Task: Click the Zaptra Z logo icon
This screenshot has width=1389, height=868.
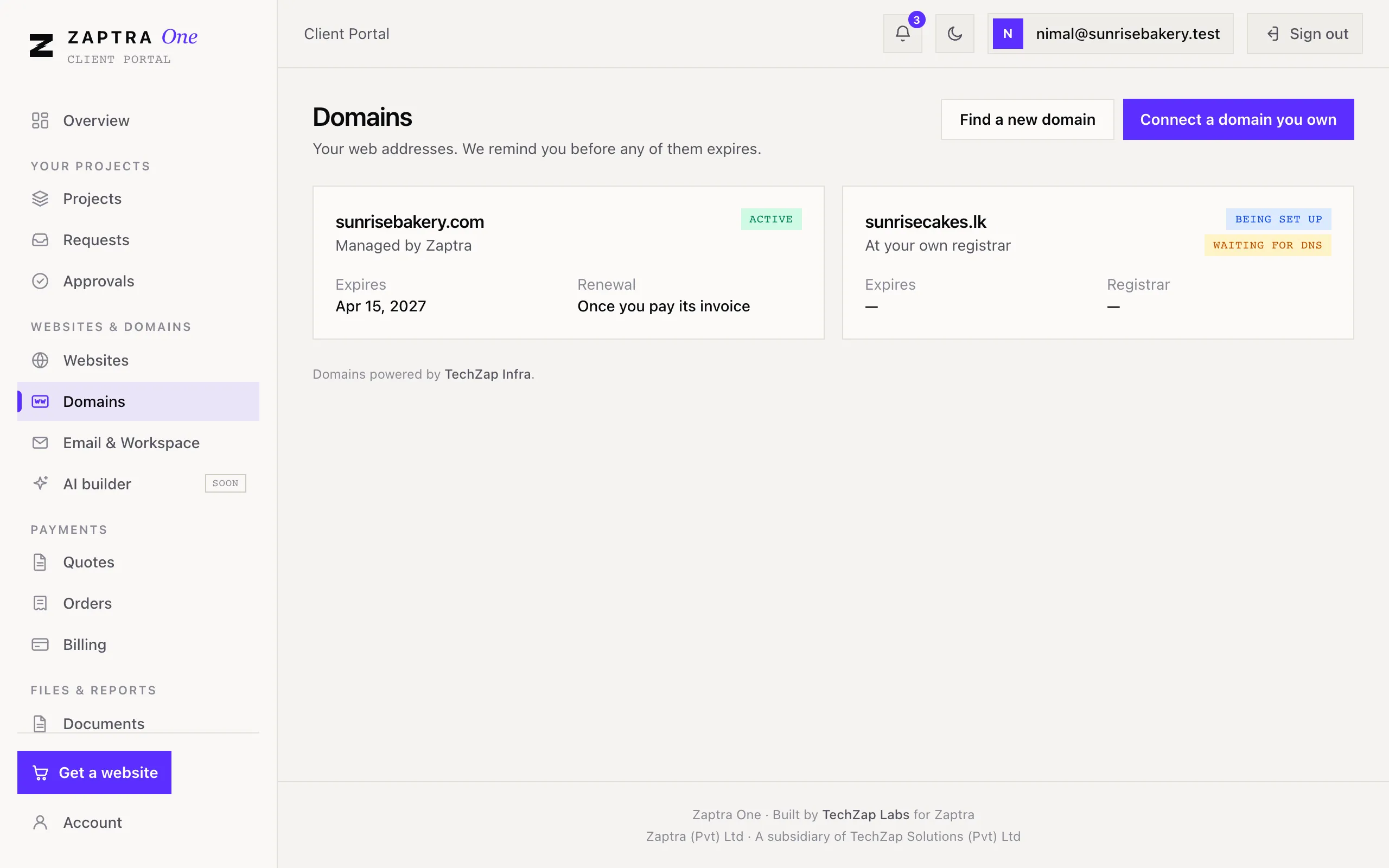Action: tap(41, 46)
